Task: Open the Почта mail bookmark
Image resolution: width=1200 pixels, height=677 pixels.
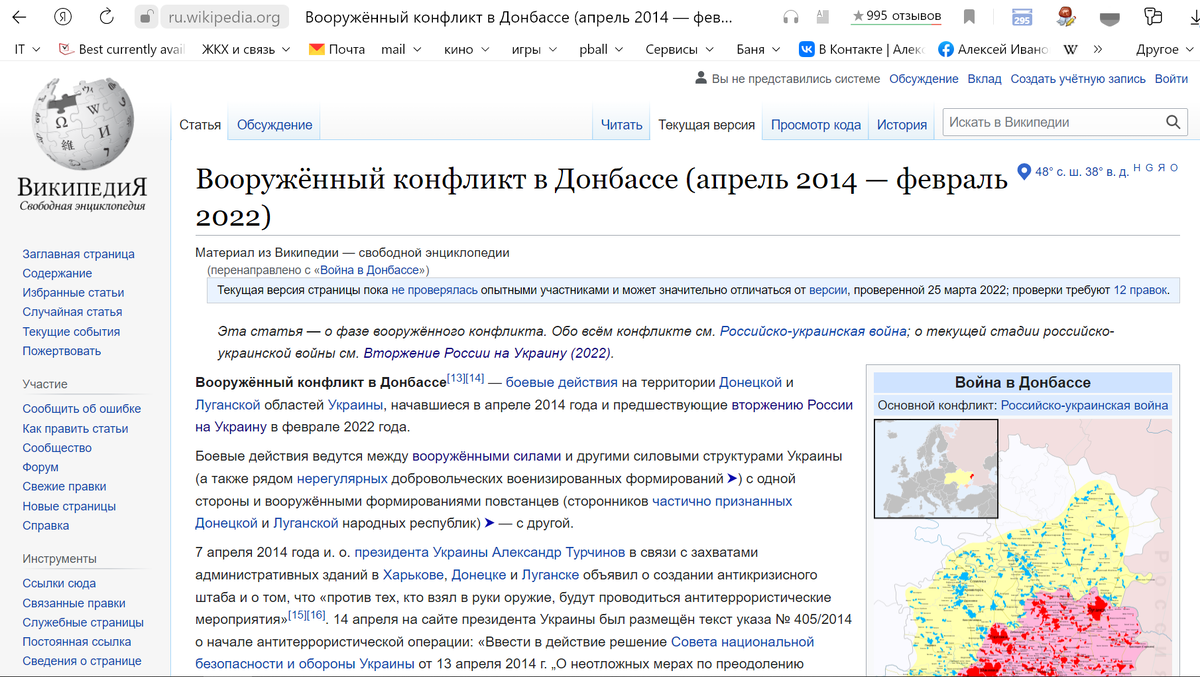Action: (x=337, y=49)
